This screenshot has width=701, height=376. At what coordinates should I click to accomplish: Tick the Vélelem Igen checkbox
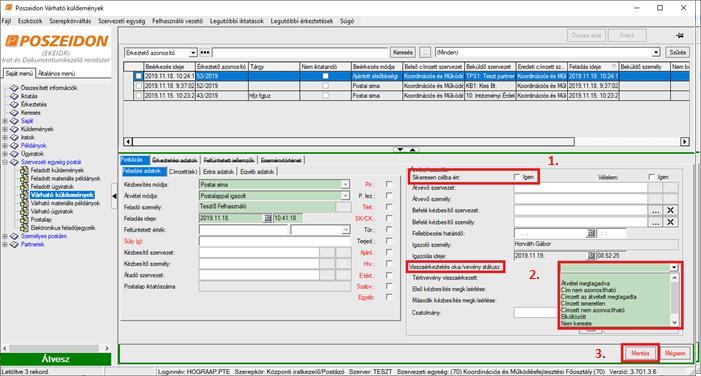point(651,177)
